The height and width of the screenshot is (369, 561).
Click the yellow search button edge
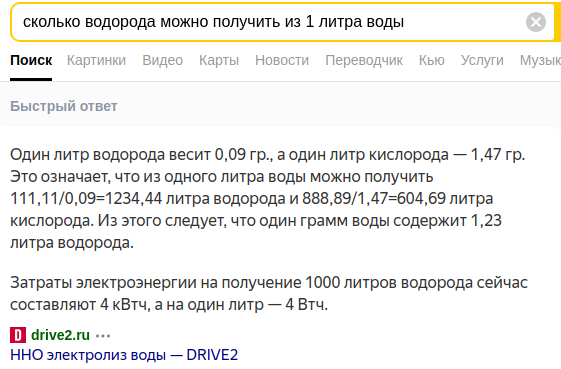pos(557,22)
